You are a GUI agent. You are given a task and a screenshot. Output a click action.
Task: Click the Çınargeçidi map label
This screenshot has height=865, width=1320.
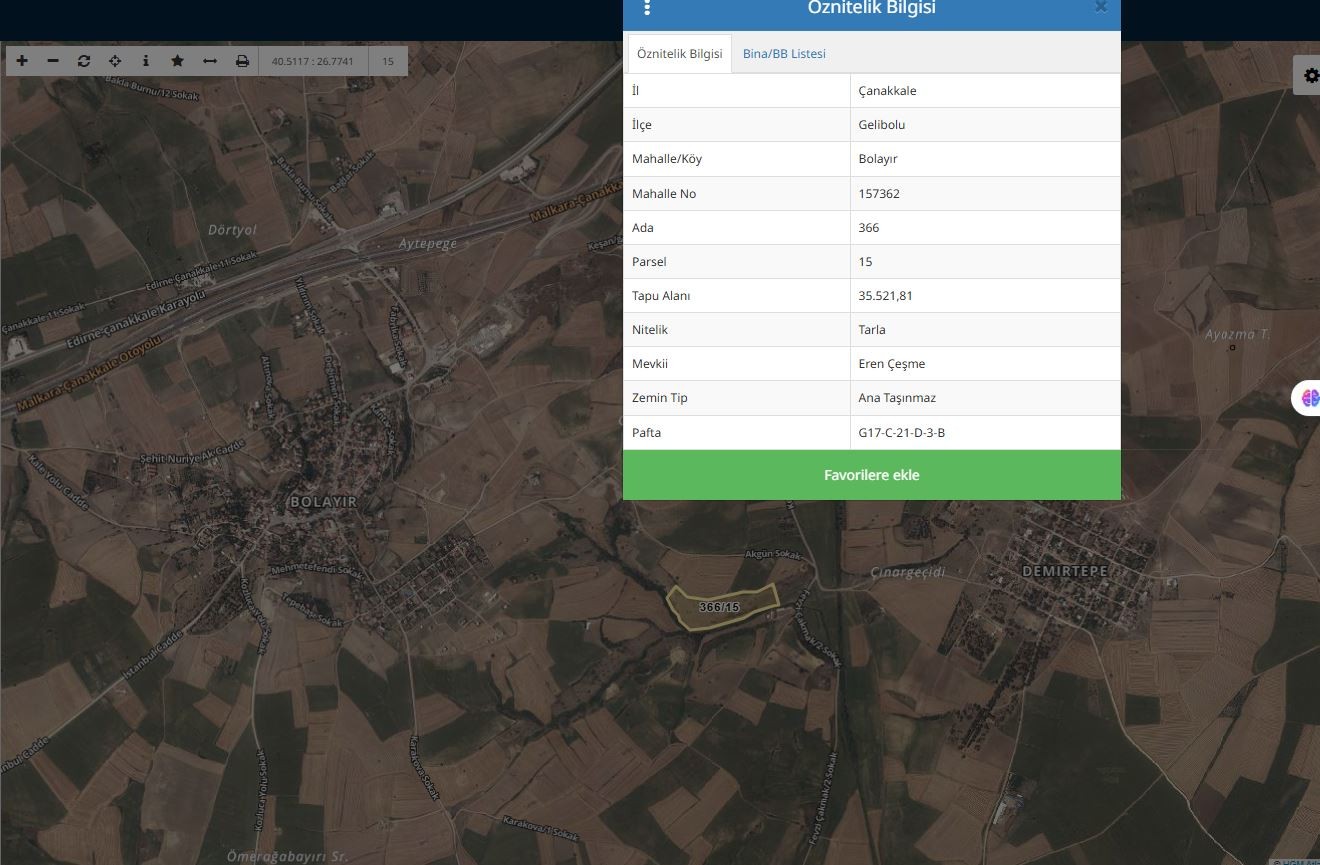click(907, 572)
